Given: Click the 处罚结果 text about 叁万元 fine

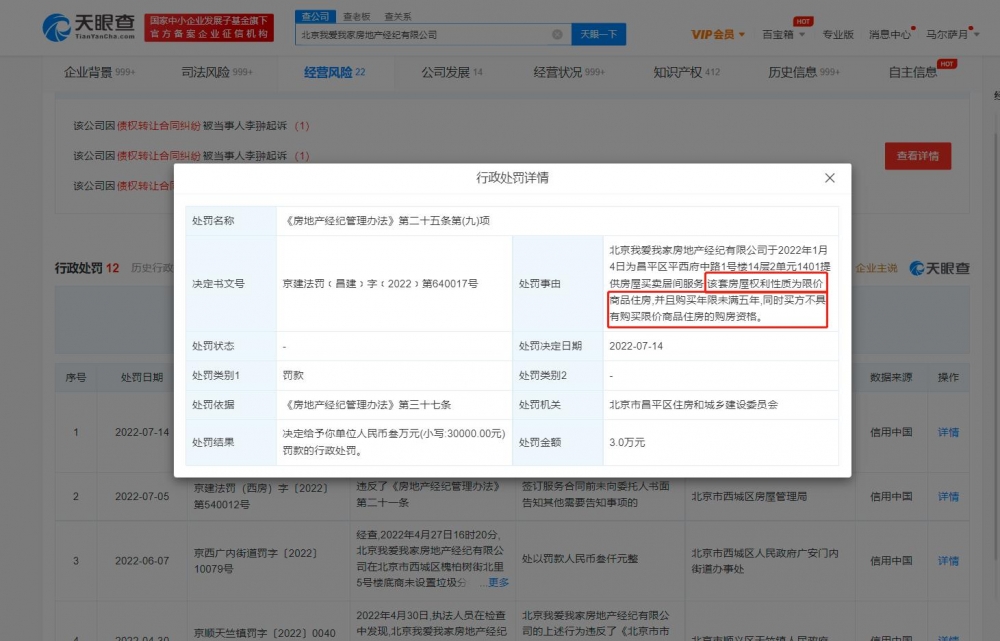Looking at the screenshot, I should coord(394,442).
